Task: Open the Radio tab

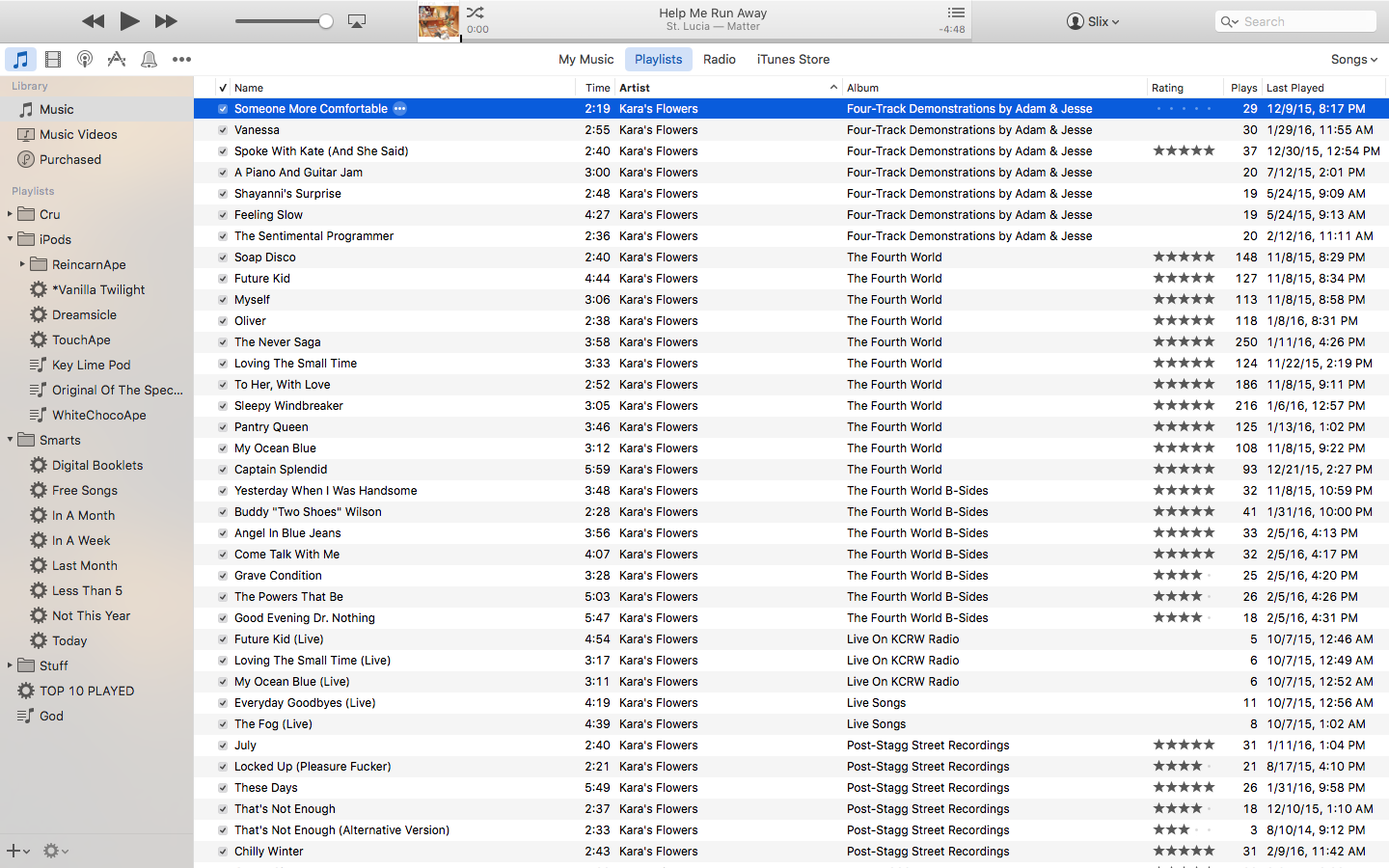Action: [720, 60]
